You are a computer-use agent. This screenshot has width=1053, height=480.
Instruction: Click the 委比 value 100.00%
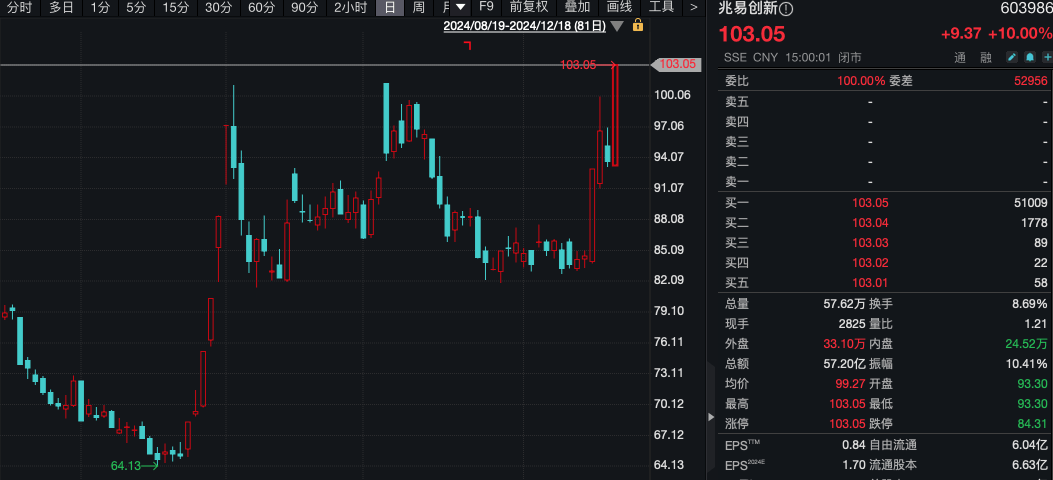[x=861, y=81]
